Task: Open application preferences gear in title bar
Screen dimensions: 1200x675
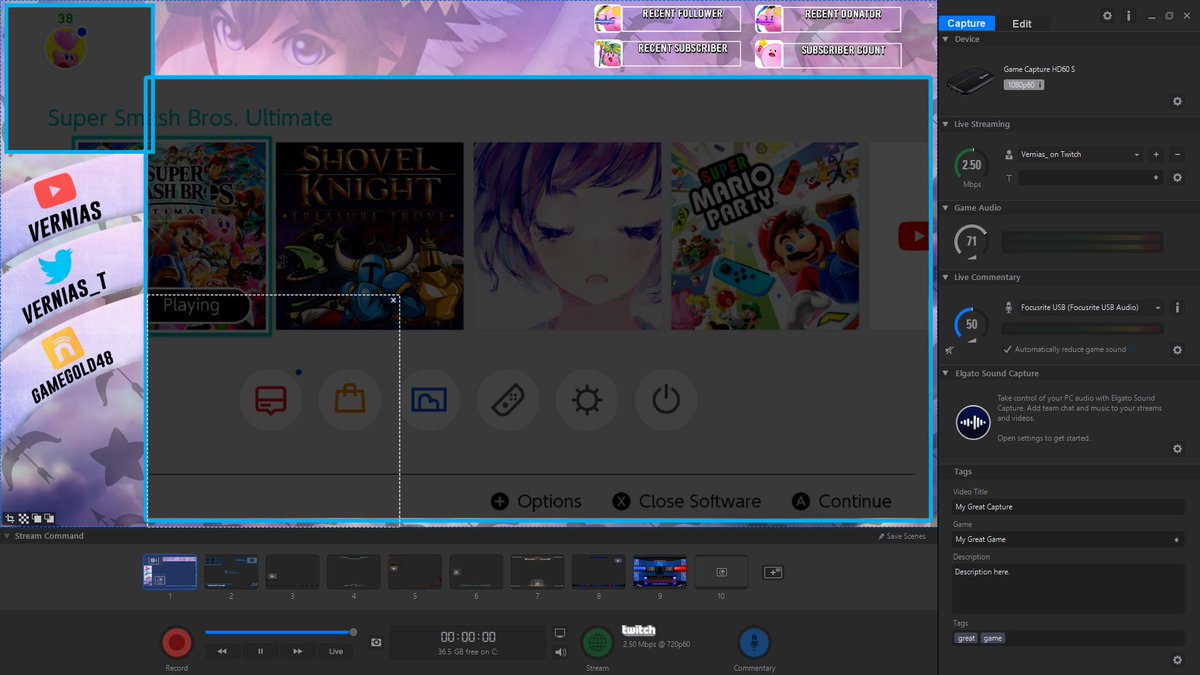Action: 1107,16
